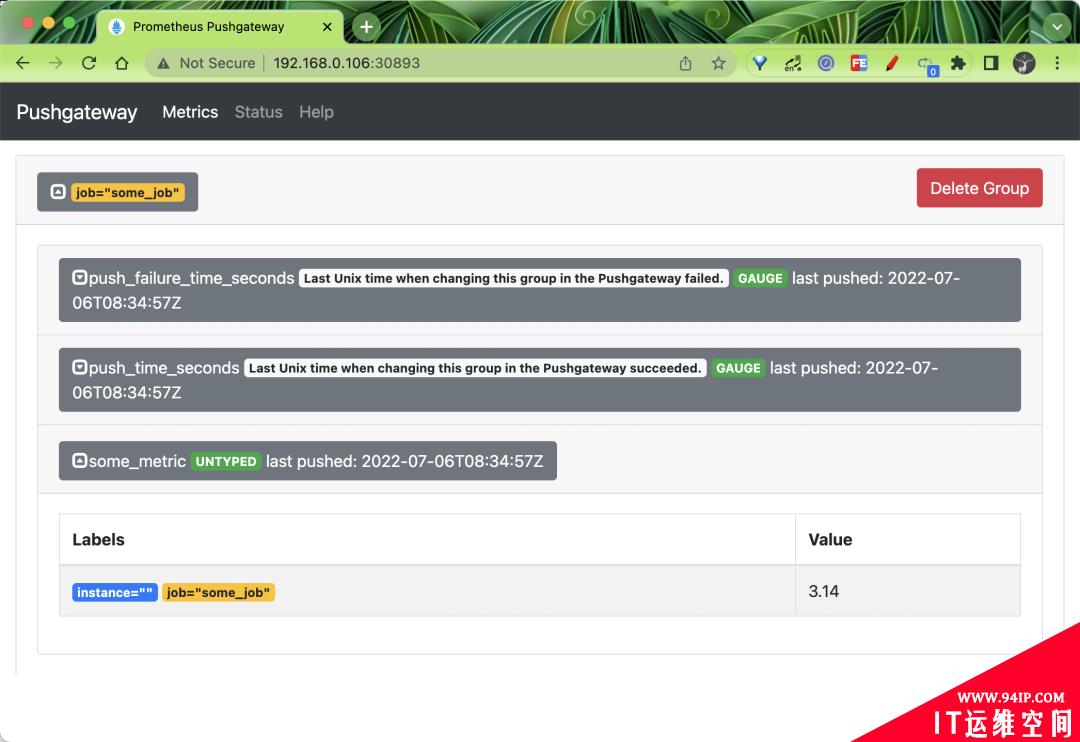
Task: Click the blue circular extension icon
Action: [826, 63]
